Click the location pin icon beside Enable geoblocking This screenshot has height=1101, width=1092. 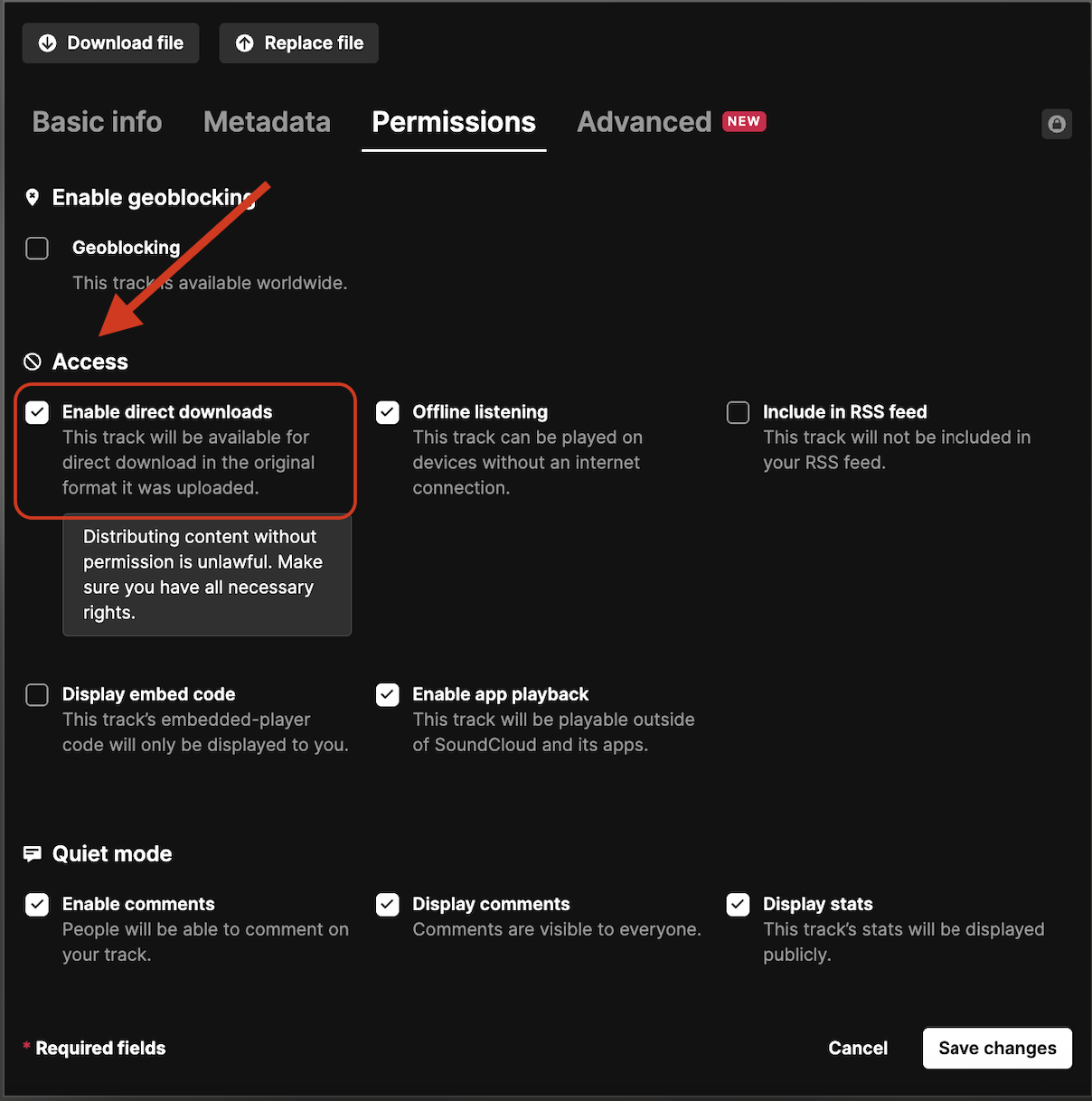33,197
